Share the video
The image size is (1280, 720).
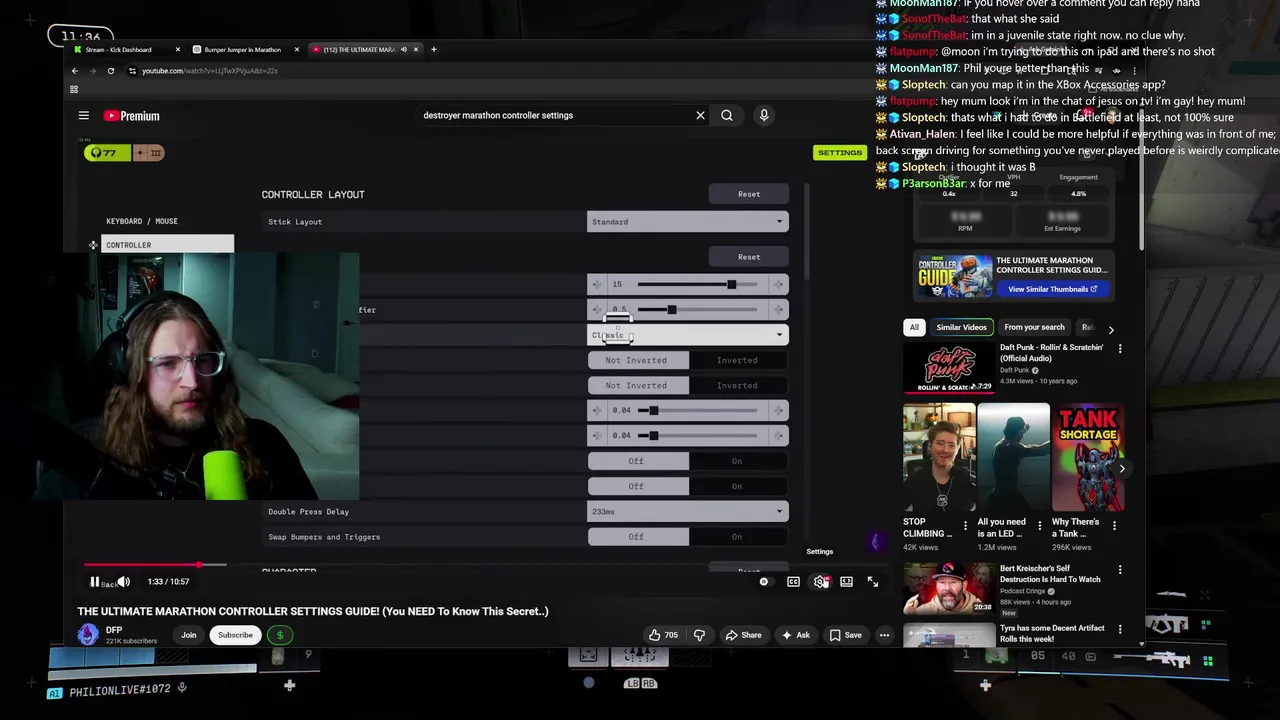click(x=743, y=635)
